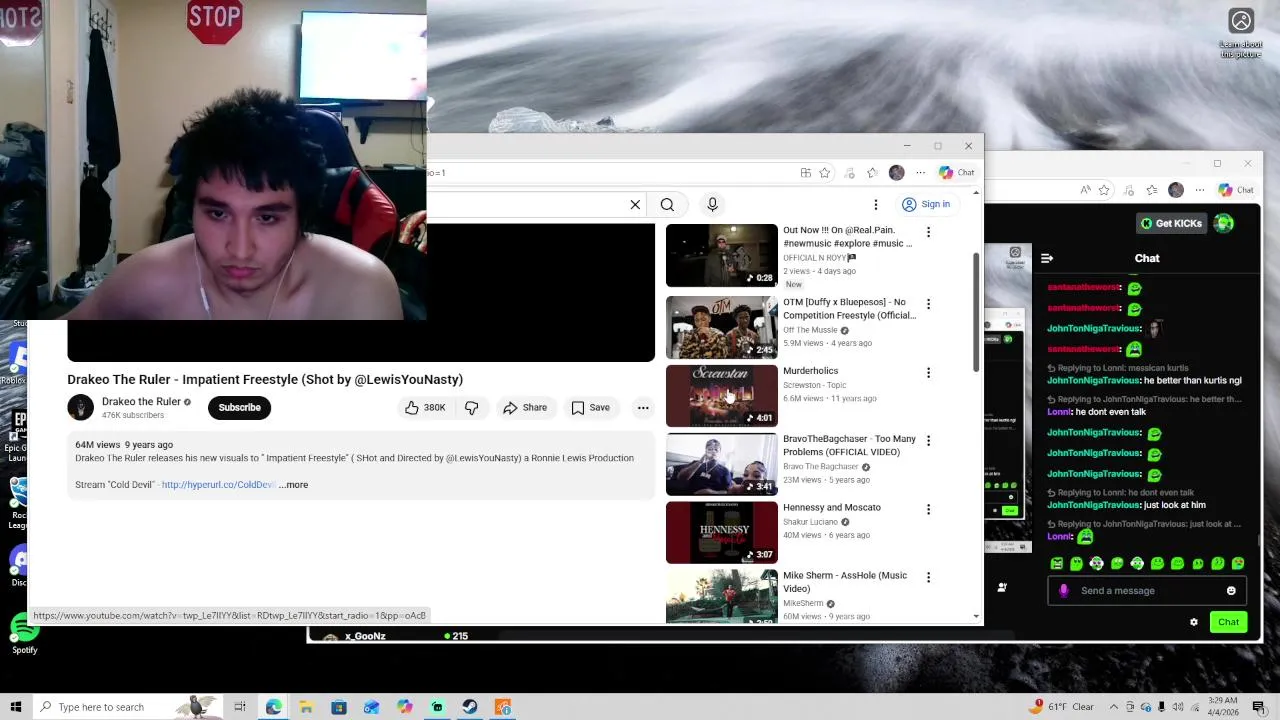The width and height of the screenshot is (1280, 720).
Task: Share the Impatient Freestyle video
Action: point(525,408)
